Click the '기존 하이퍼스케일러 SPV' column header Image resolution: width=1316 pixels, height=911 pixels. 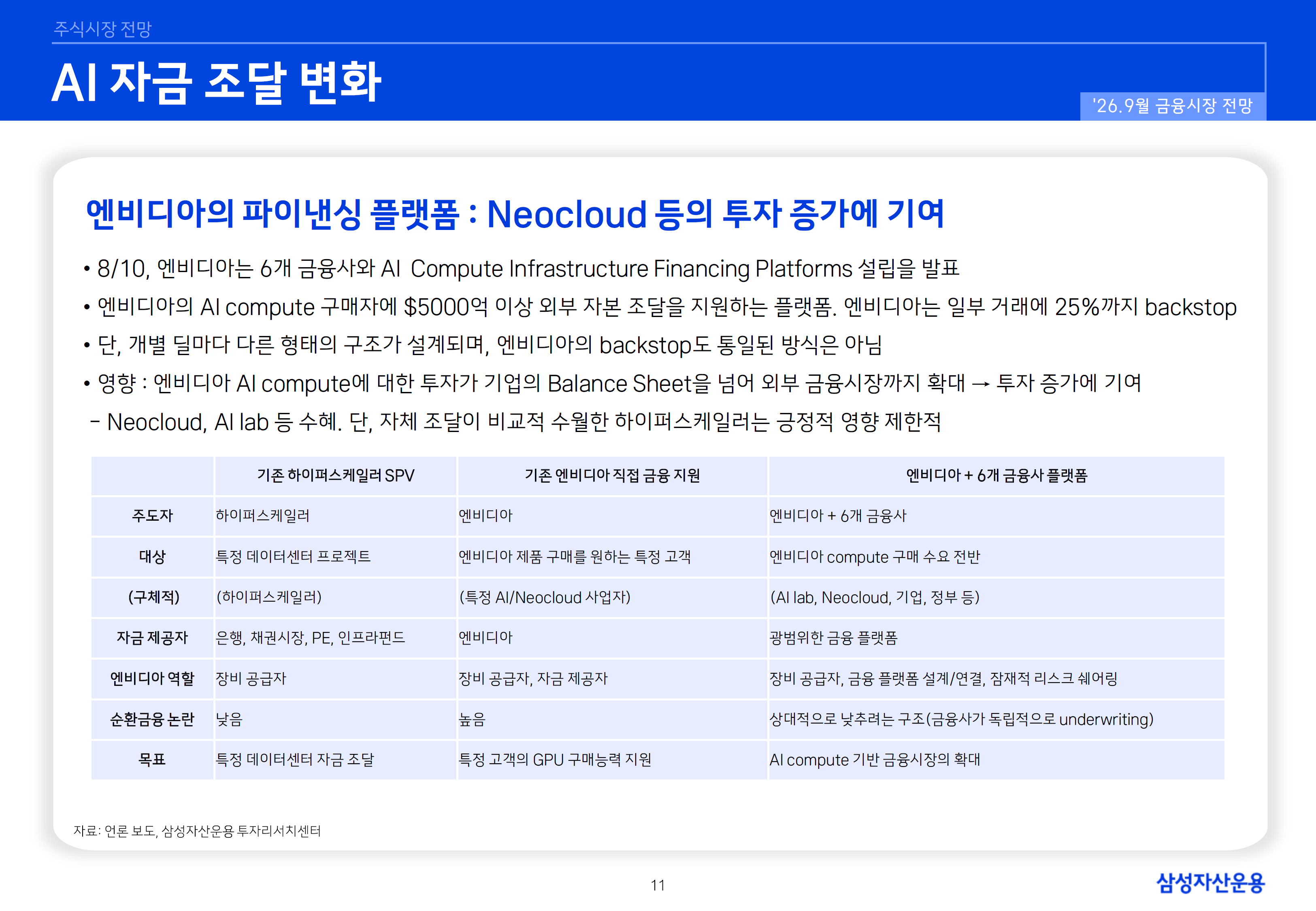[x=336, y=475]
